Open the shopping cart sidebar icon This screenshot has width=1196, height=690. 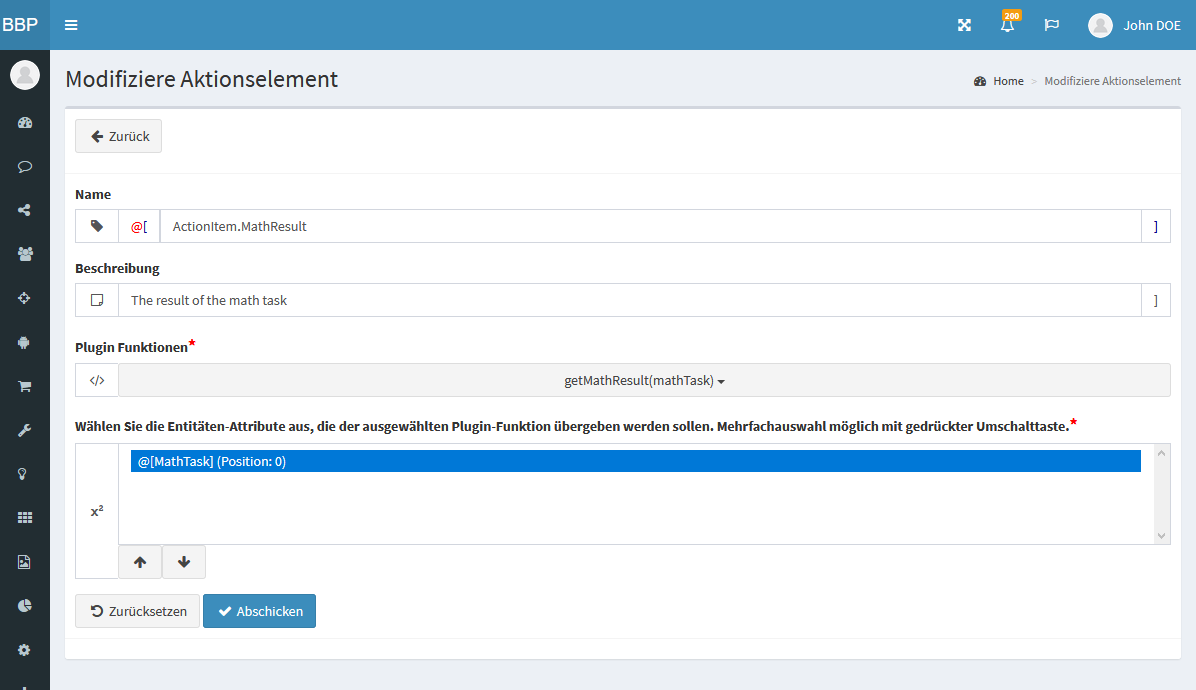(25, 386)
